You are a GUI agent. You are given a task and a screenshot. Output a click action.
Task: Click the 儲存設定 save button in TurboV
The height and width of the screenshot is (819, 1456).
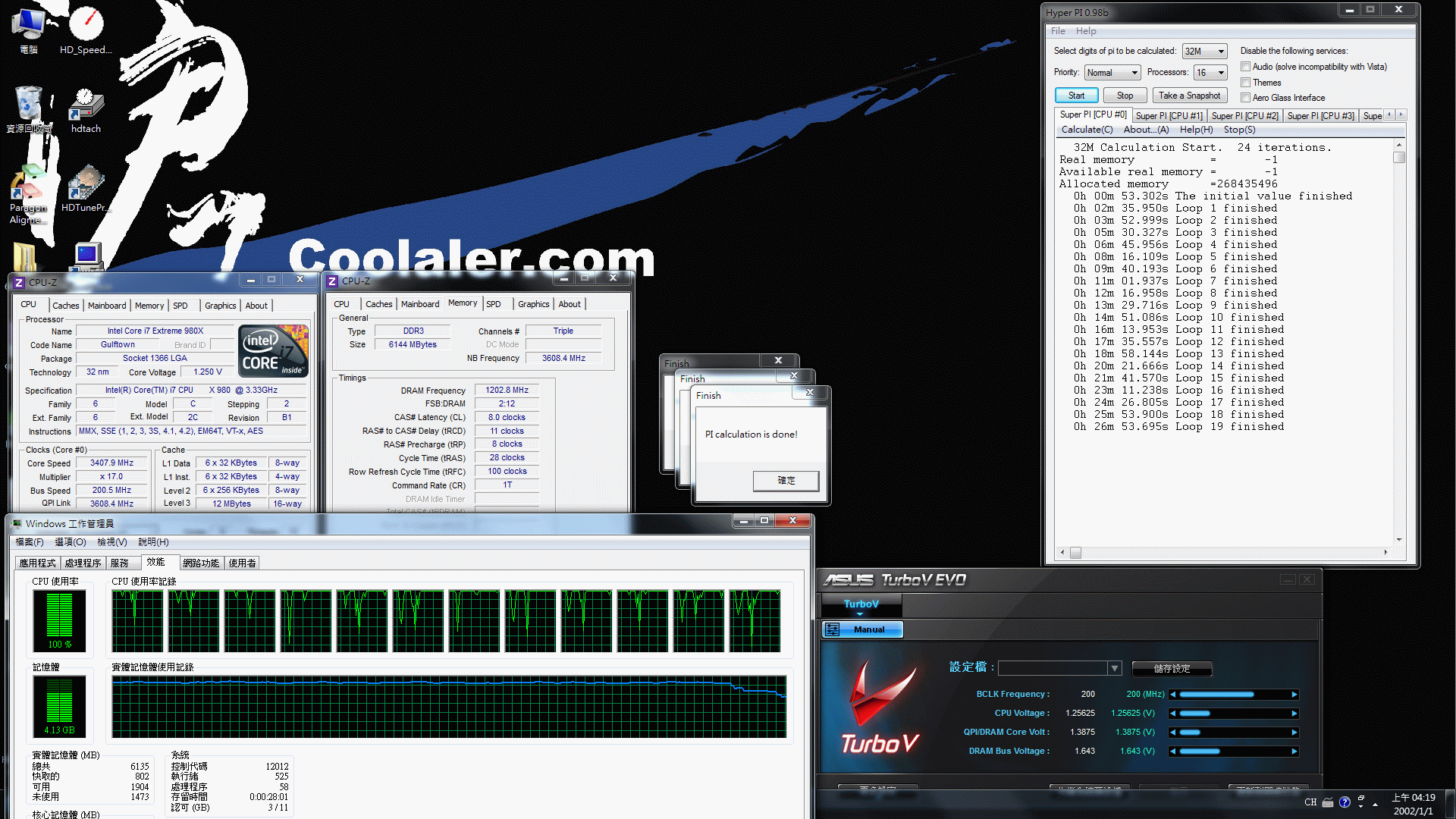coord(1172,668)
